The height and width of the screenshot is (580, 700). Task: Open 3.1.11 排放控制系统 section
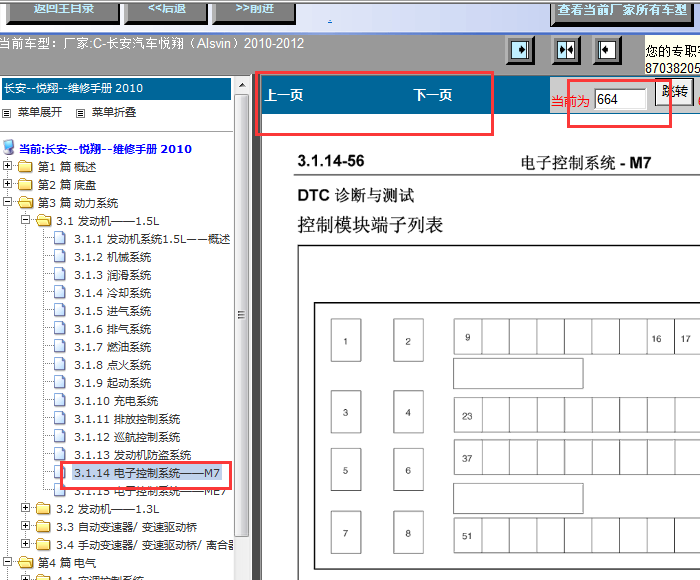(127, 419)
